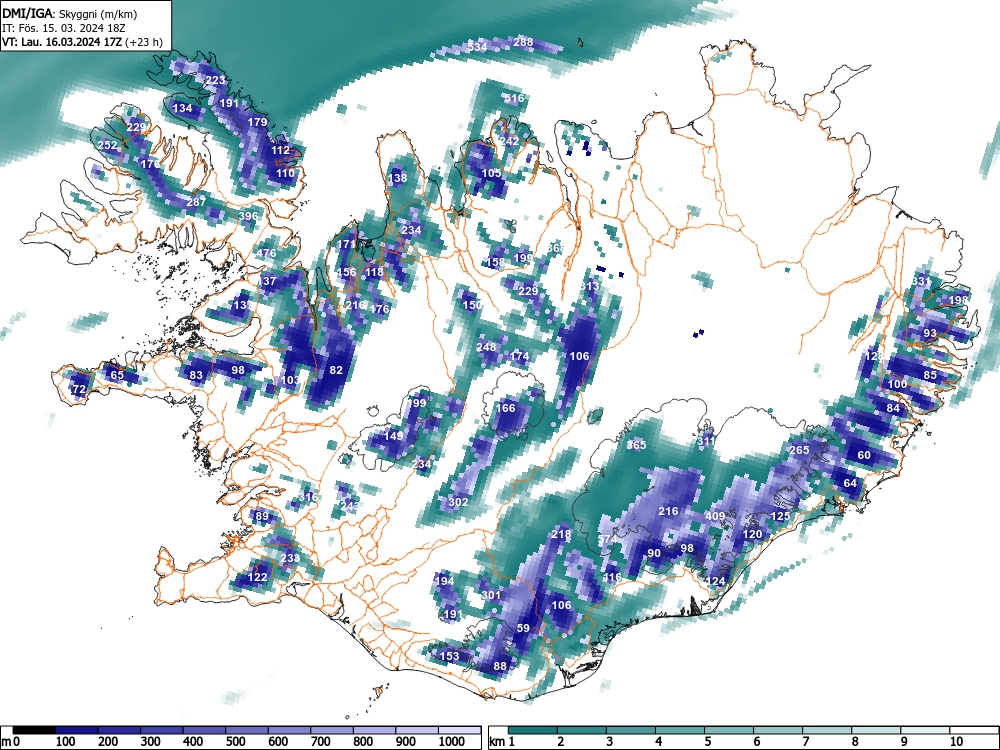Click the map value '174'
This screenshot has width=1000, height=750.
click(520, 355)
